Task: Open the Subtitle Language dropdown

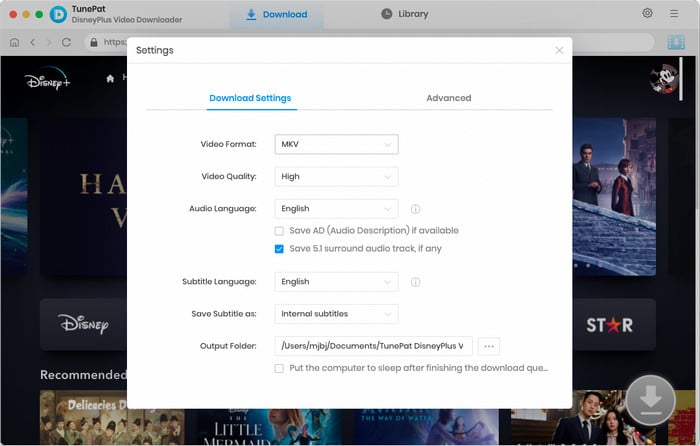Action: click(x=337, y=282)
